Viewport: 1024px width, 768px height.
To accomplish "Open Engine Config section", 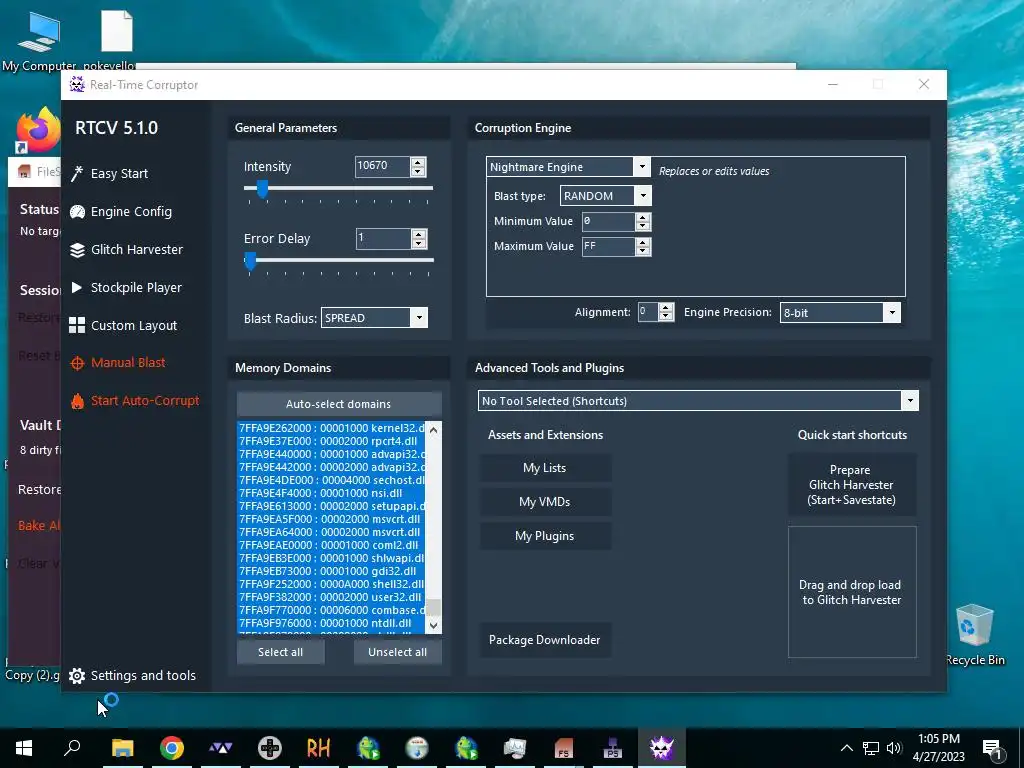I will (131, 212).
